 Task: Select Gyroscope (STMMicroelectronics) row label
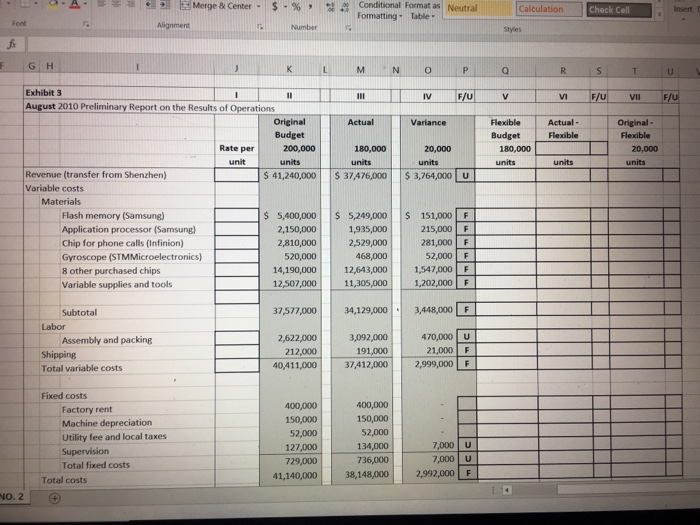132,257
